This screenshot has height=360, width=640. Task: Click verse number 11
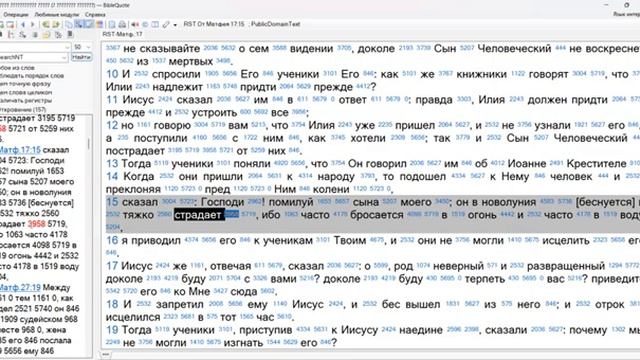click(112, 100)
